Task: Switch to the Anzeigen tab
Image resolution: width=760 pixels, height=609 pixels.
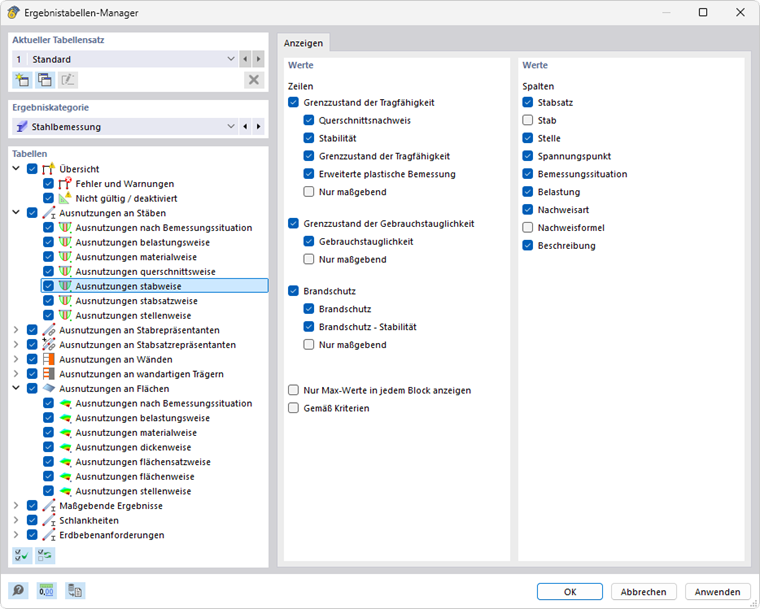Action: (302, 44)
